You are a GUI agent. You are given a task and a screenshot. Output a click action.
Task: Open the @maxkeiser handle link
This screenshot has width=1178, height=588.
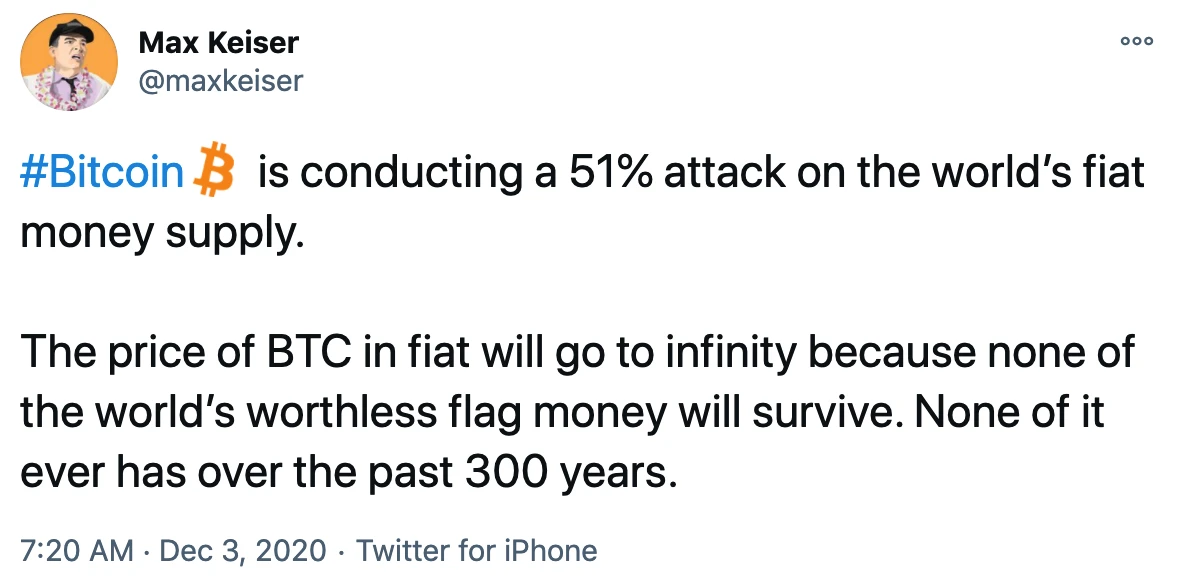(x=221, y=80)
